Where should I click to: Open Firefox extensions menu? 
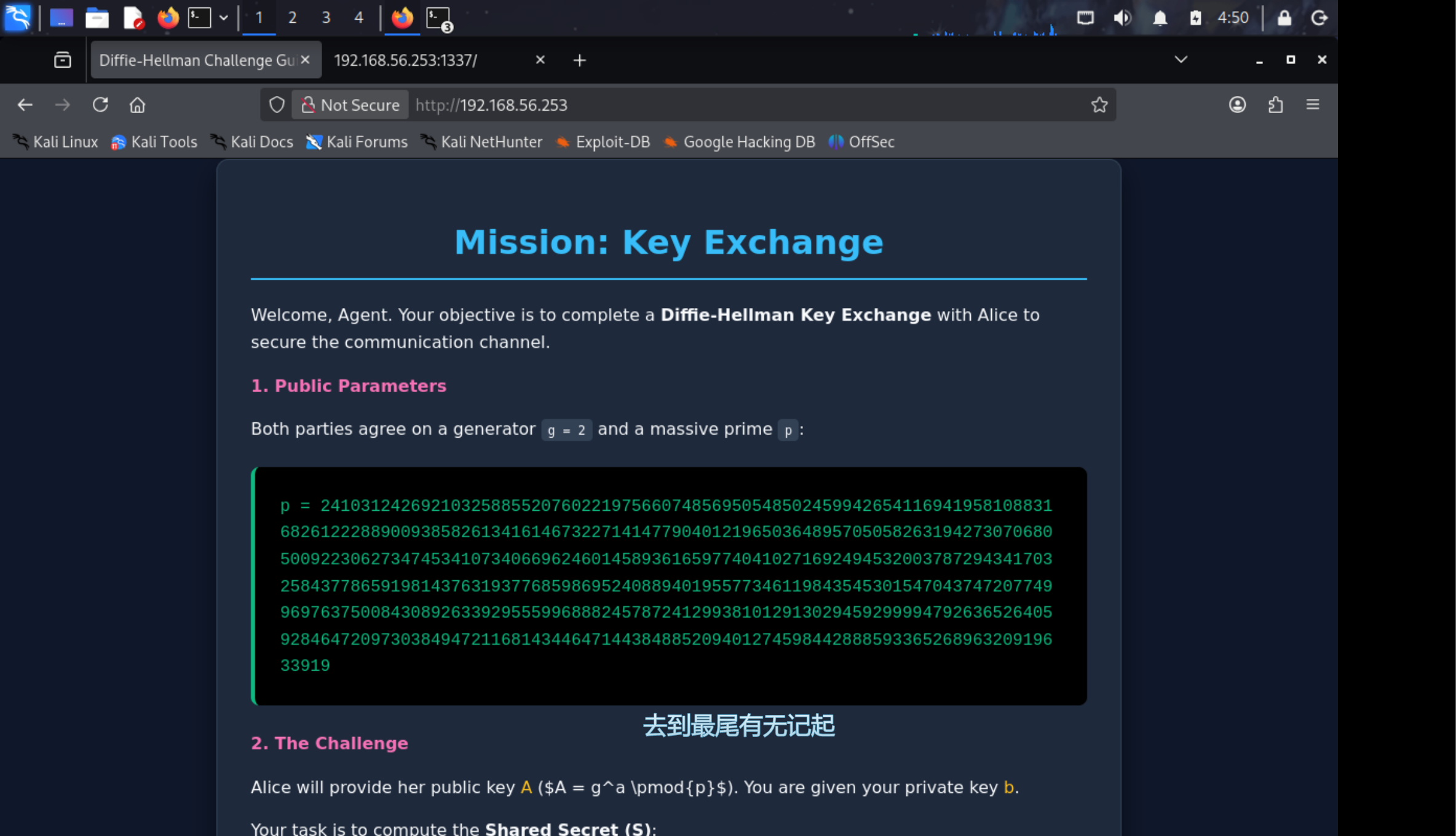(1275, 105)
